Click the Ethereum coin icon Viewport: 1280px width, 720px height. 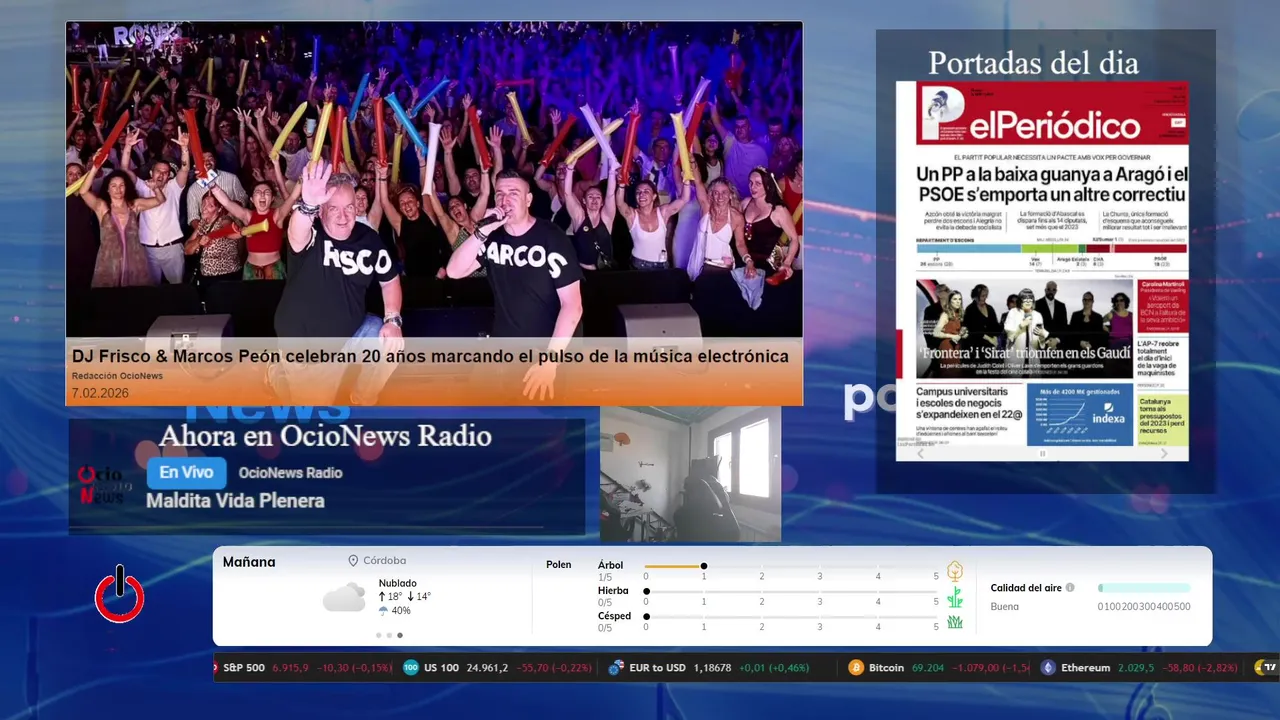click(x=1048, y=667)
